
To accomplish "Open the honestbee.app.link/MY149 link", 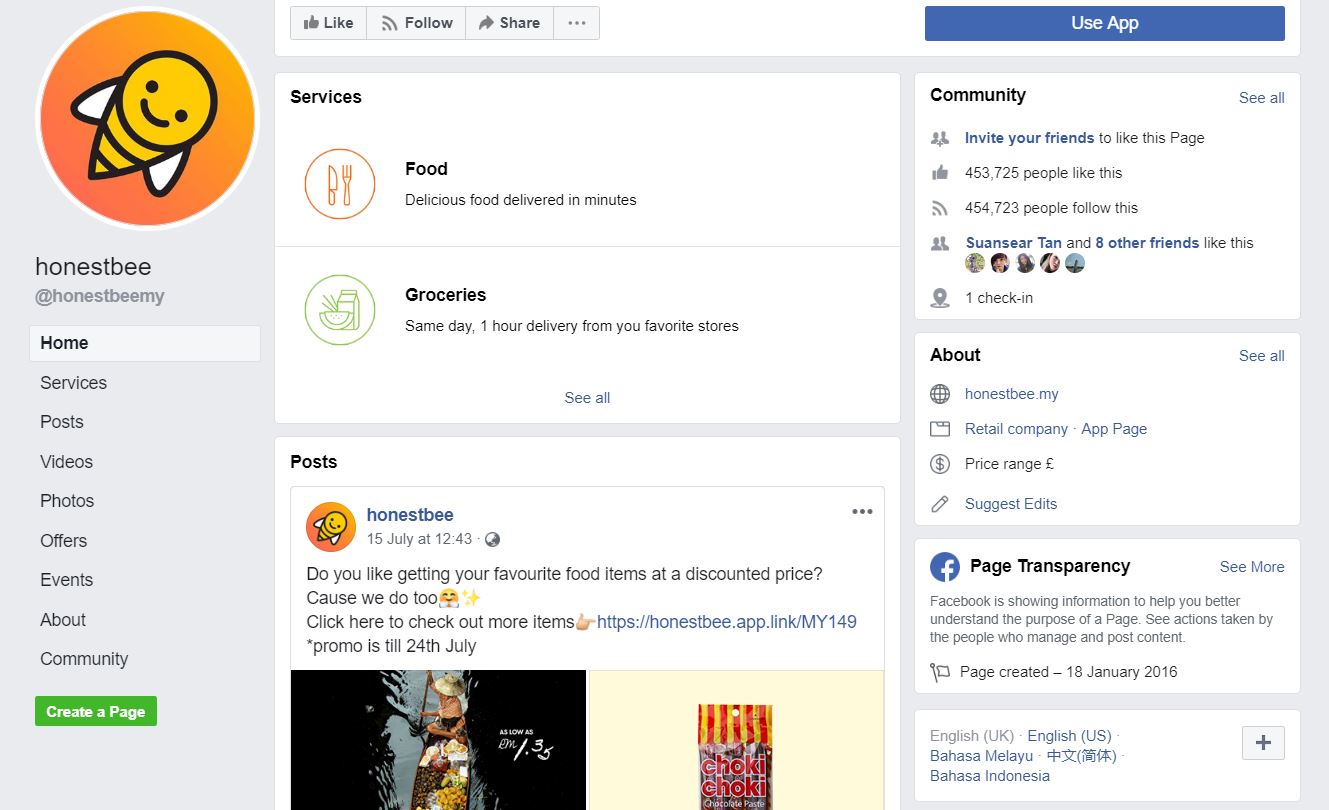I will tap(727, 622).
